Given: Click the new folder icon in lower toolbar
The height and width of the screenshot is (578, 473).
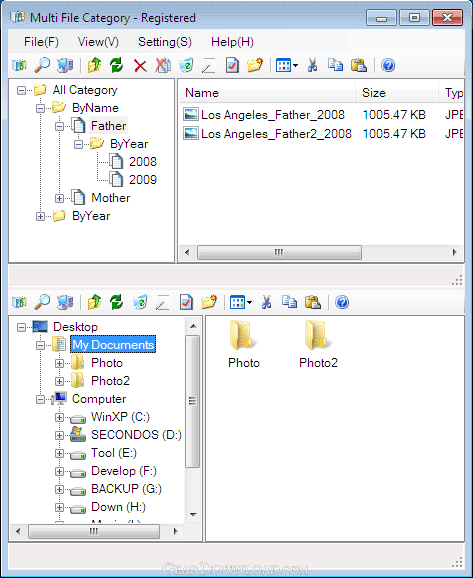Looking at the screenshot, I should point(209,302).
